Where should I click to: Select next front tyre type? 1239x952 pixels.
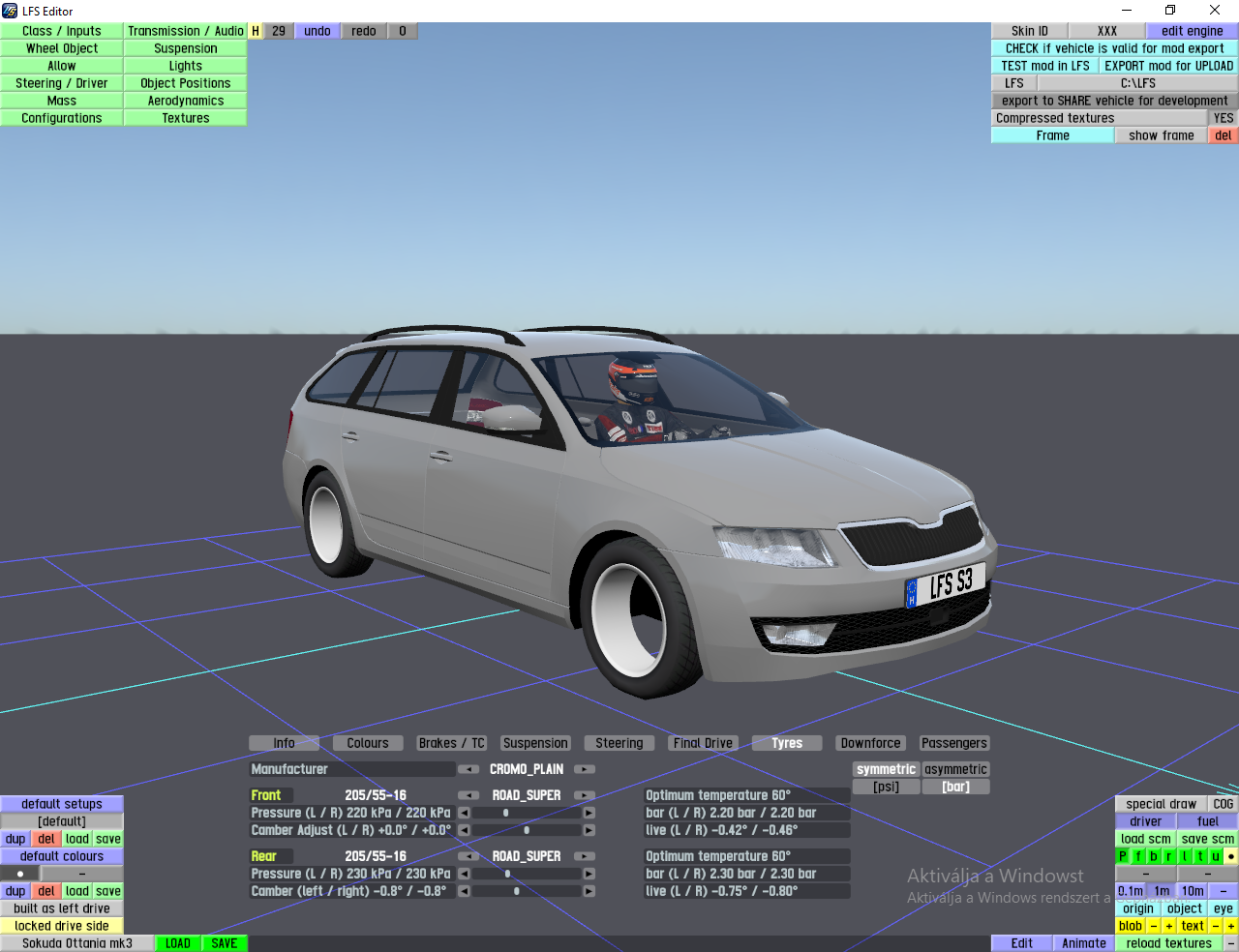(585, 795)
